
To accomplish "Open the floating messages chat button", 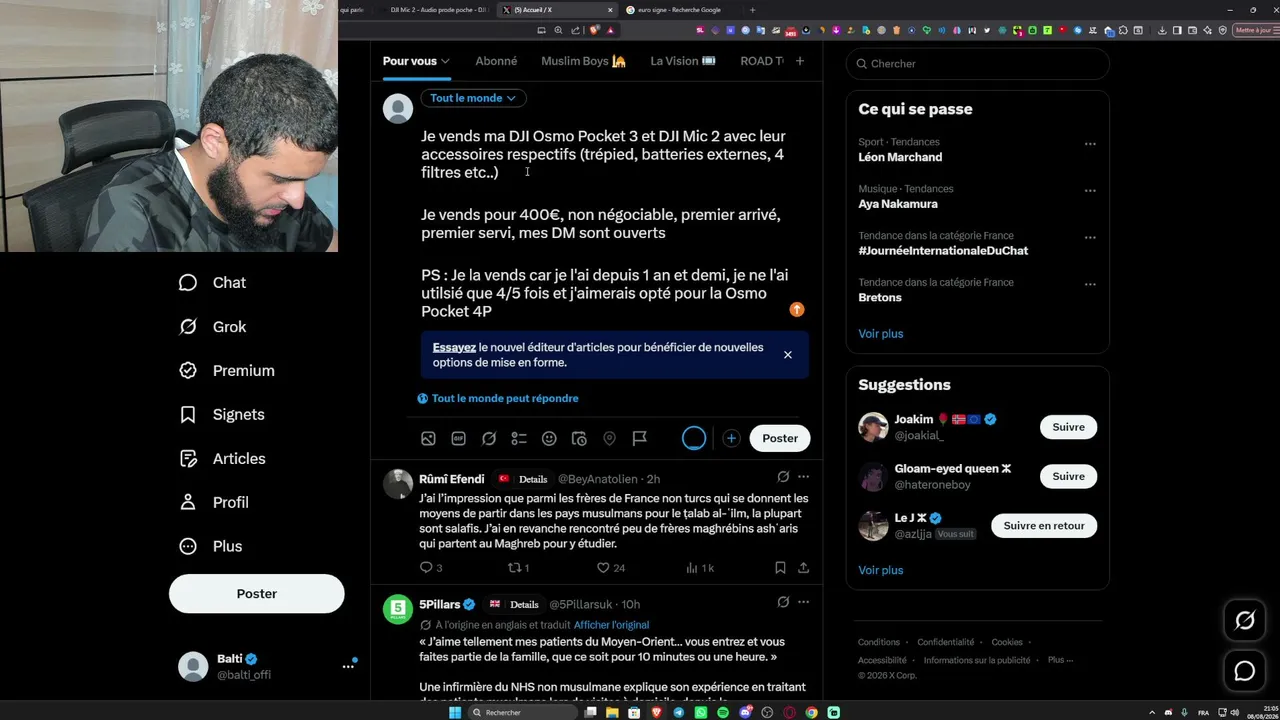I will [x=1245, y=671].
